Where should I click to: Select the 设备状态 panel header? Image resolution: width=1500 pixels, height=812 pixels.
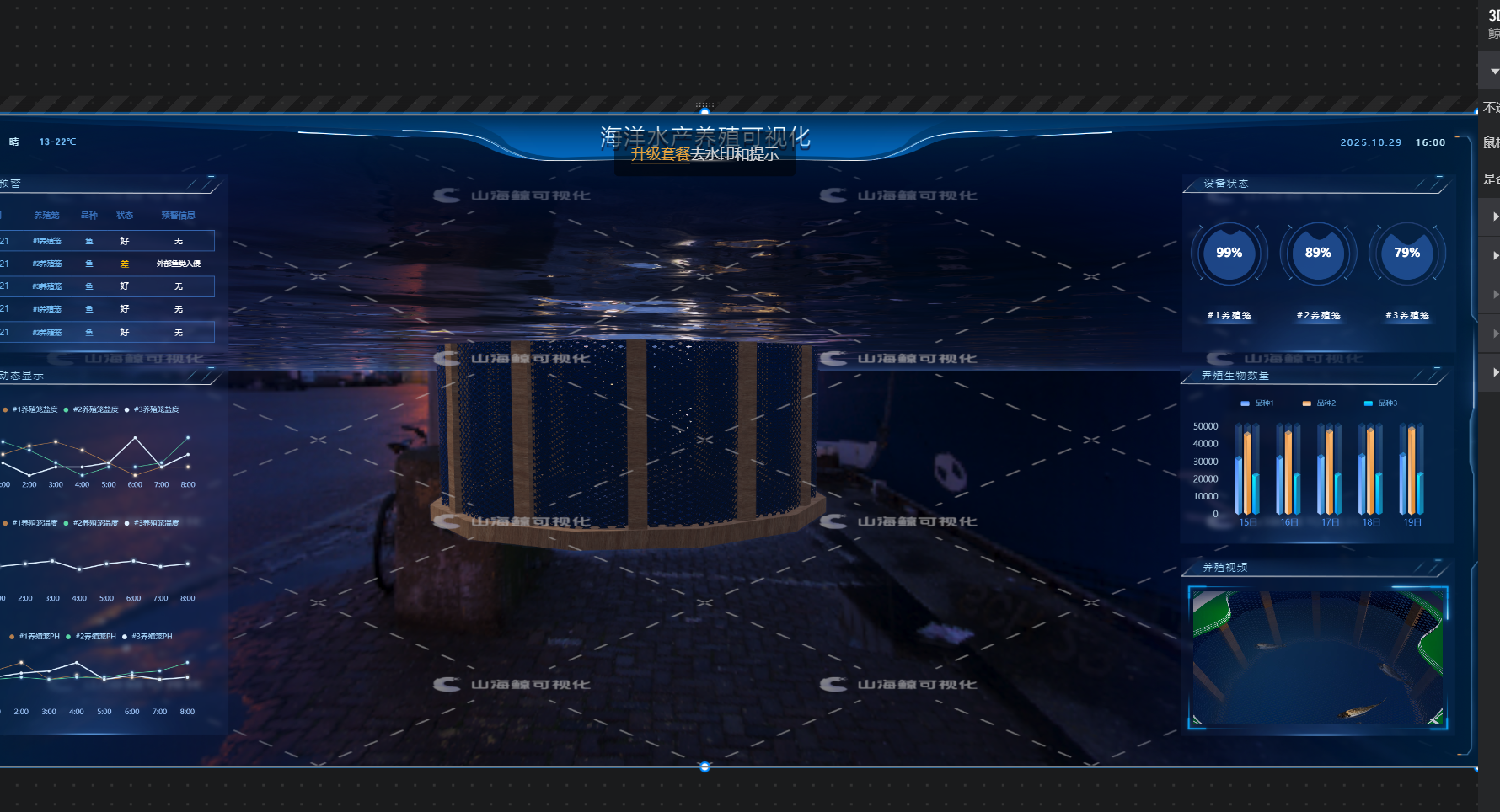pos(1226,184)
